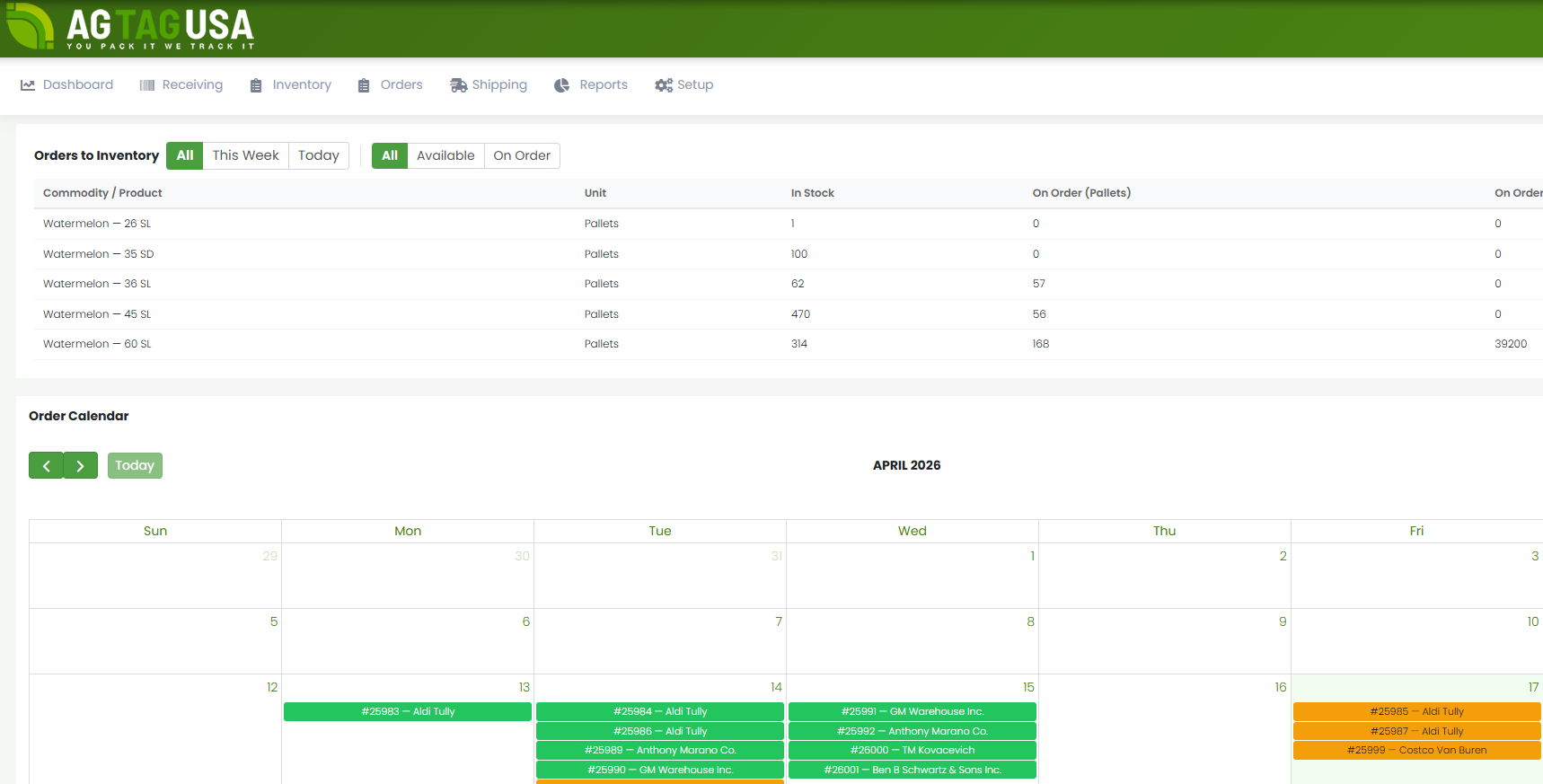Go to previous month in calendar
Screen dimensions: 1543x784
(x=46, y=465)
